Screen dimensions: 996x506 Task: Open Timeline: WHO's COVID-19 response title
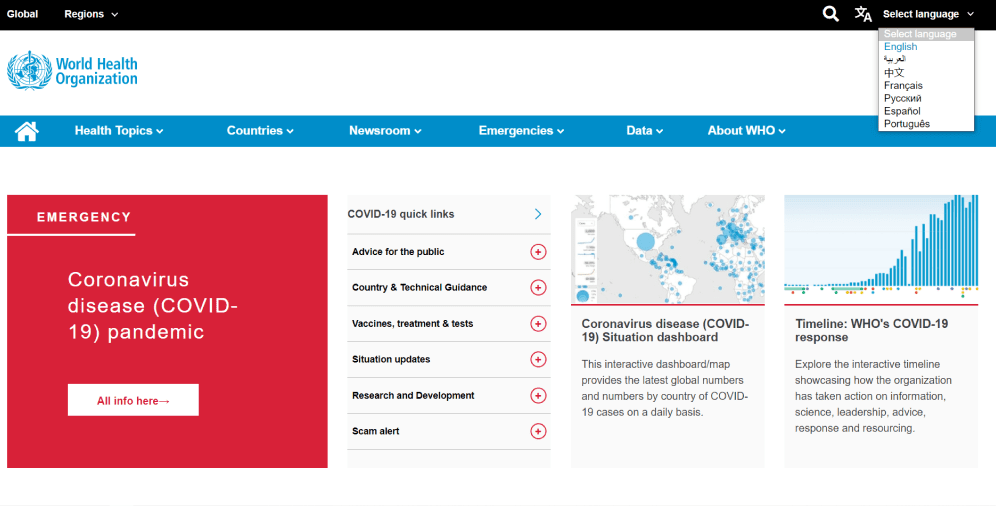point(872,331)
